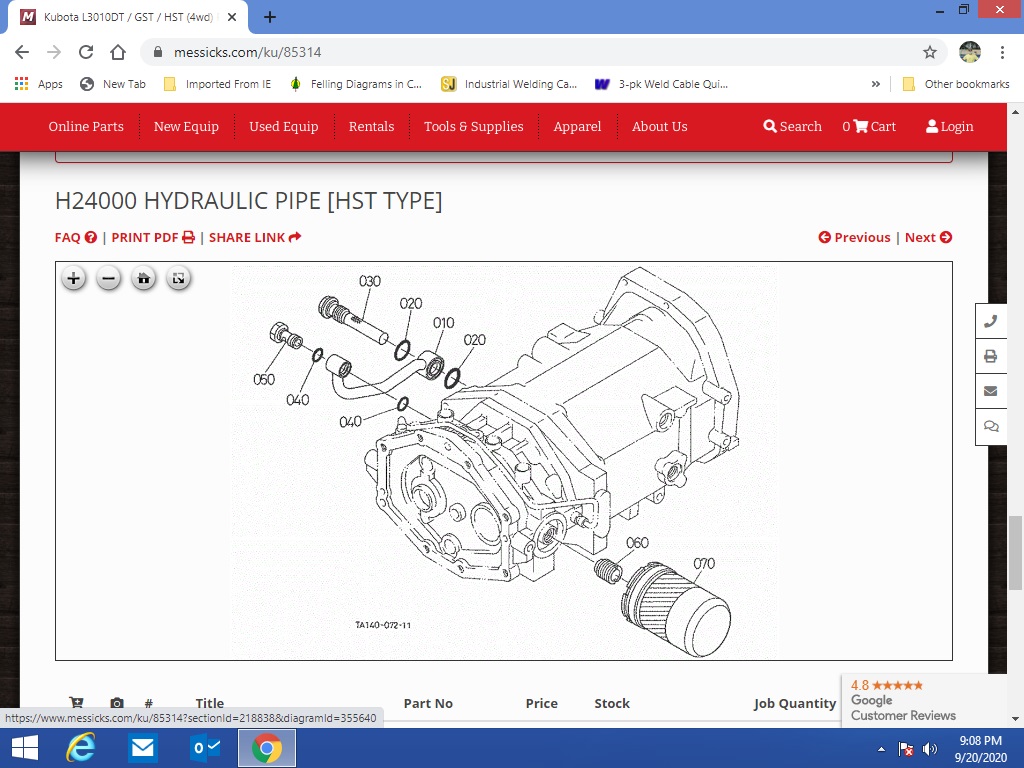Open the Chrome profile avatar
This screenshot has width=1024, height=768.
[x=970, y=52]
